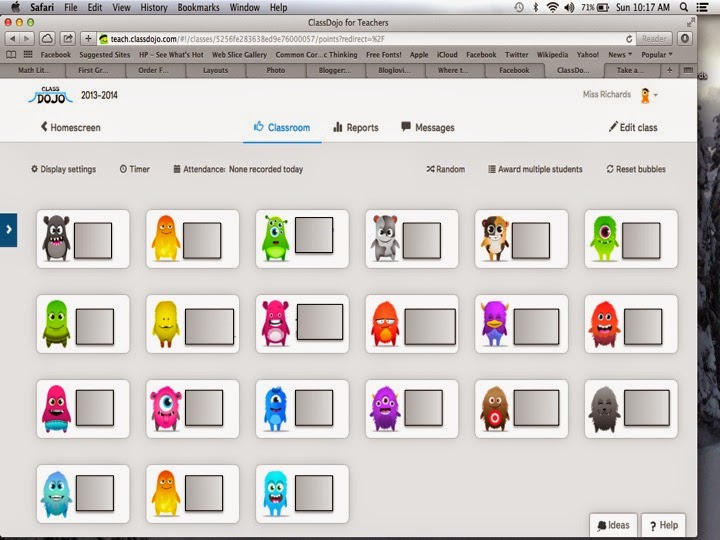Click the Share toolbar button
Image resolution: width=720 pixels, height=540 pixels.
[x=68, y=39]
